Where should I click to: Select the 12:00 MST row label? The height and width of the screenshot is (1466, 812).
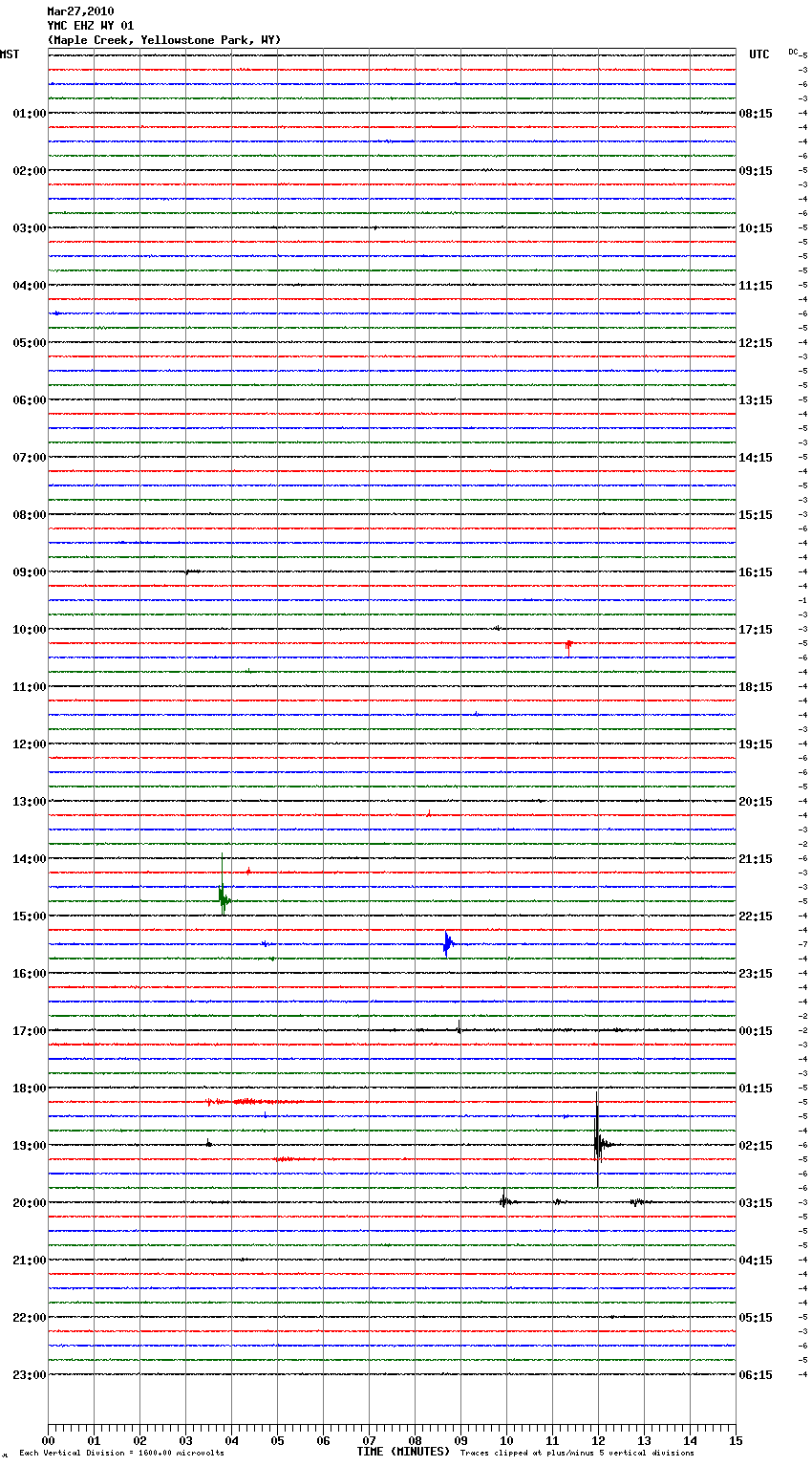pos(30,744)
